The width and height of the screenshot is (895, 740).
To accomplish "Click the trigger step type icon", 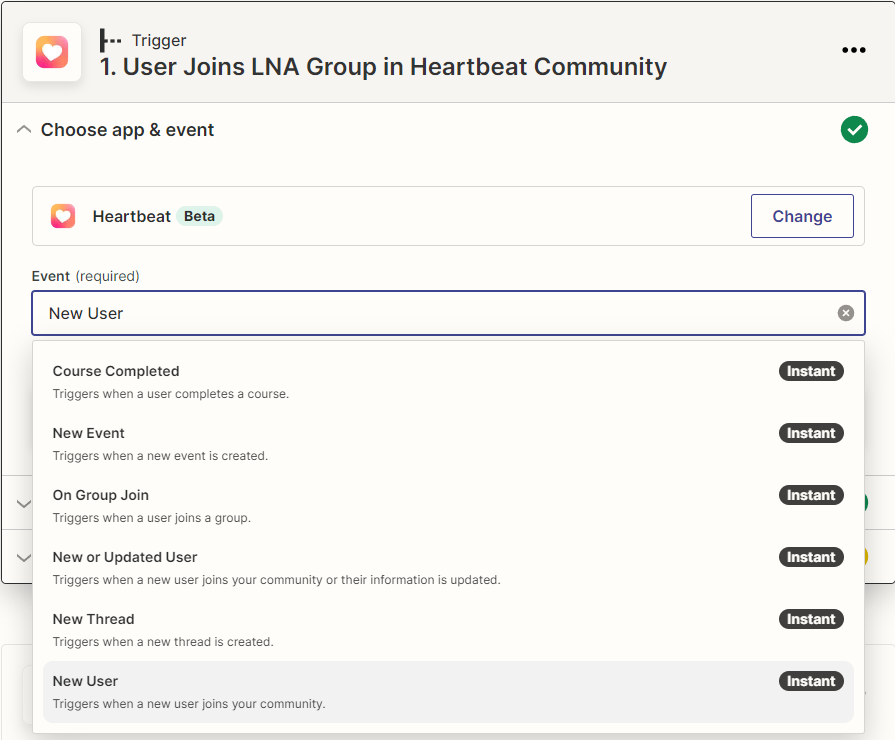I will pos(111,41).
